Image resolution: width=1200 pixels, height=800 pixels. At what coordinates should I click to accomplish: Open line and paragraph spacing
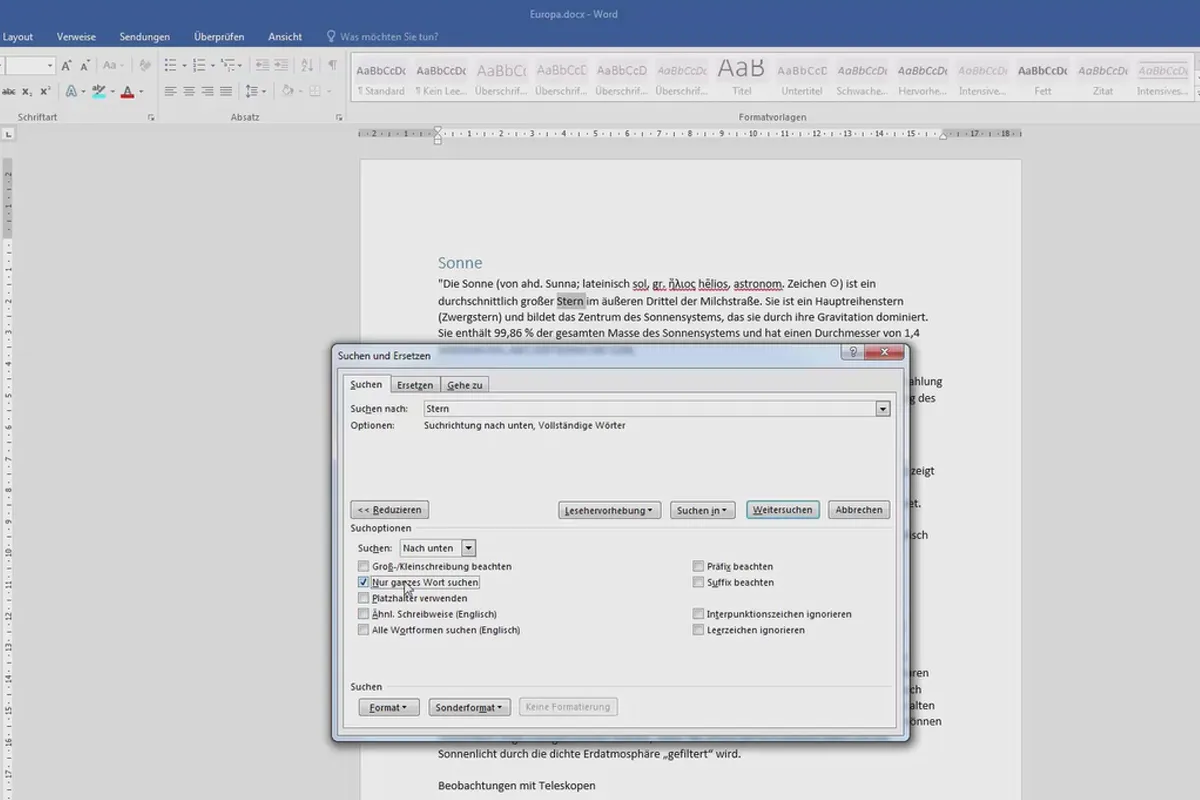pyautogui.click(x=252, y=92)
